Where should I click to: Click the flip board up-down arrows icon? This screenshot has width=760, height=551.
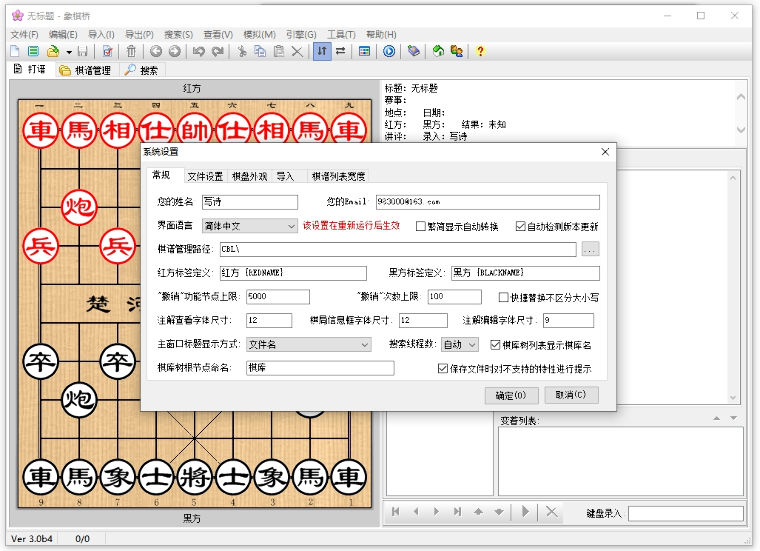321,51
